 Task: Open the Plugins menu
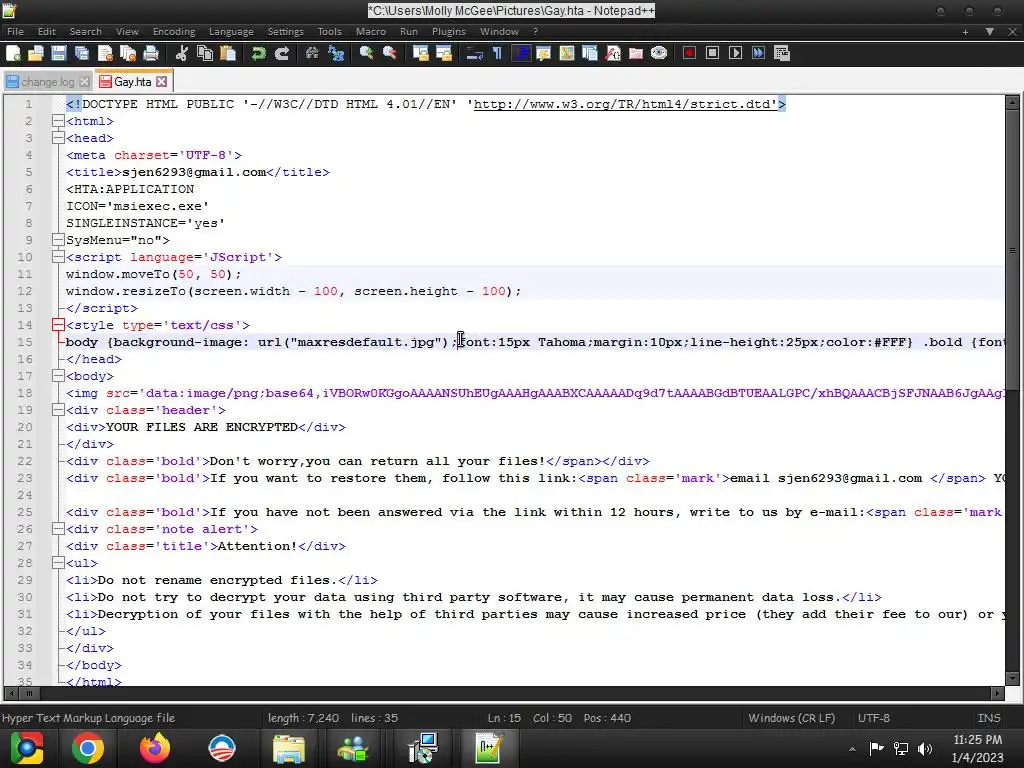tap(449, 31)
